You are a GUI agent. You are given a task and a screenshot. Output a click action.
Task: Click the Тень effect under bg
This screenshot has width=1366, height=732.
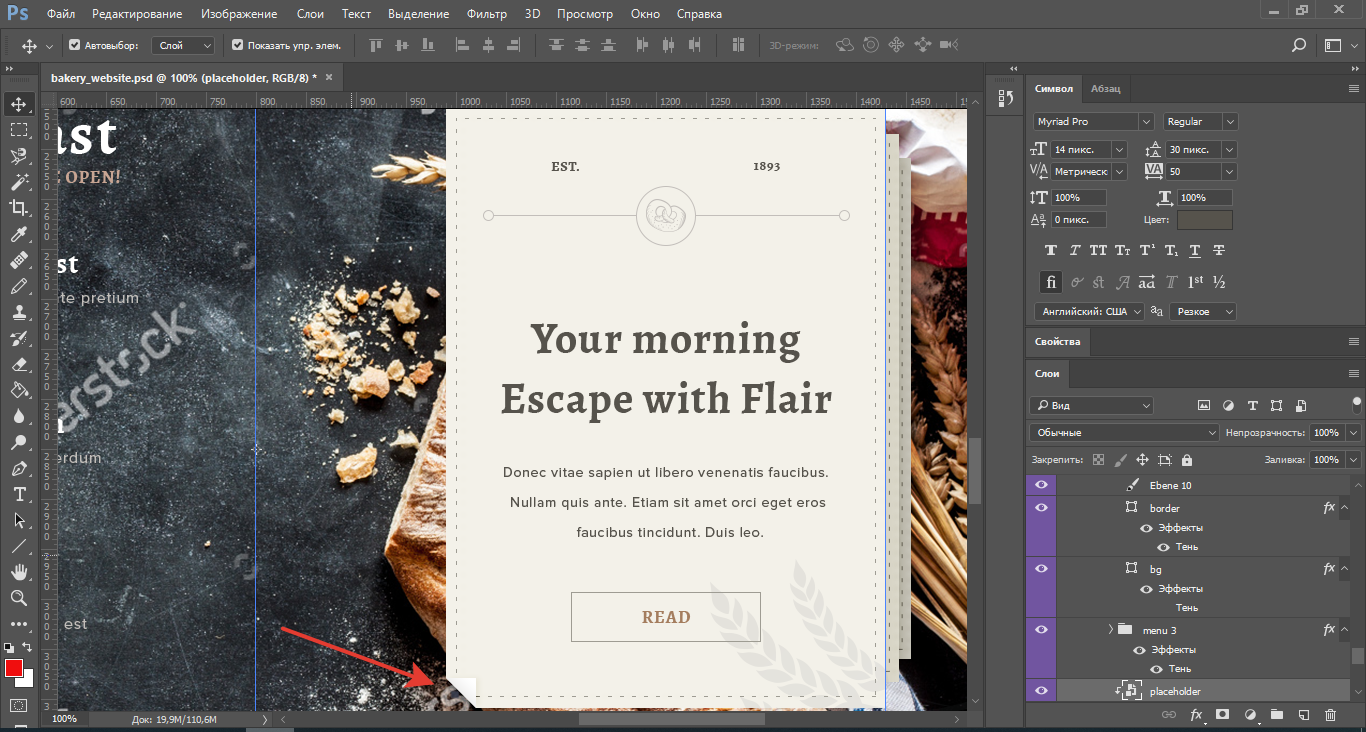pyautogui.click(x=1187, y=607)
